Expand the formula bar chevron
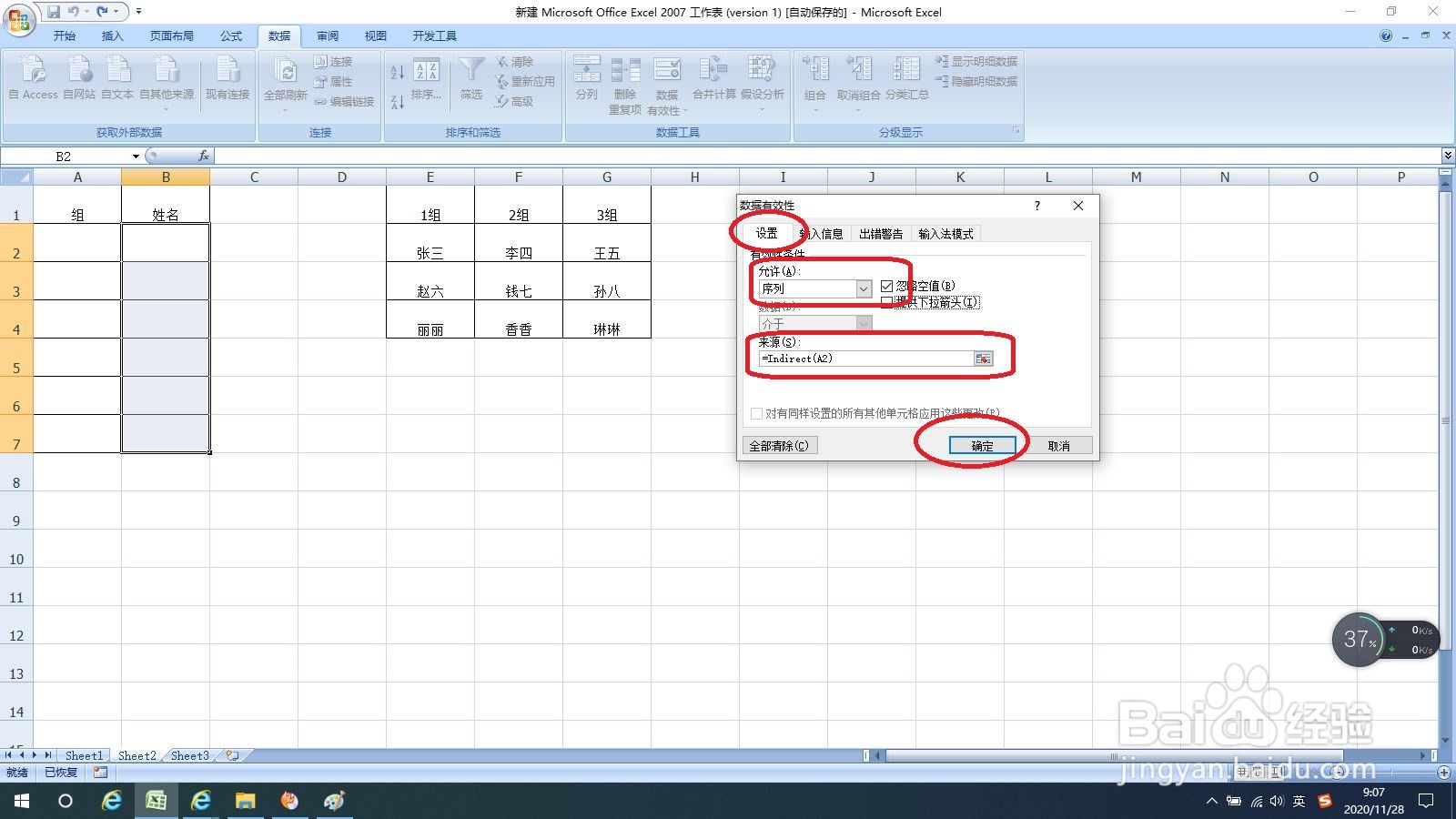The width and height of the screenshot is (1456, 819). click(1447, 157)
